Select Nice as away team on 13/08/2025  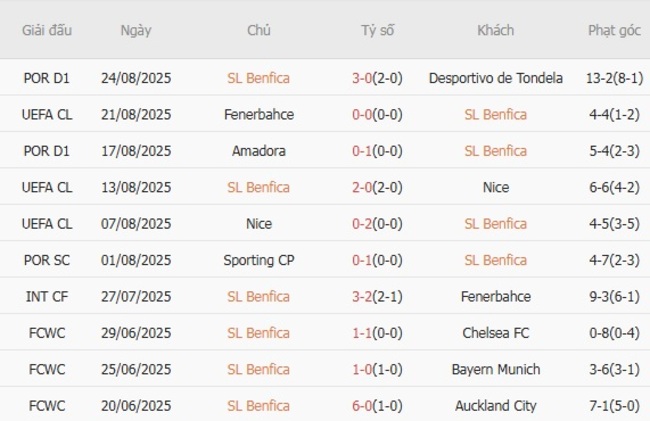[x=495, y=187]
